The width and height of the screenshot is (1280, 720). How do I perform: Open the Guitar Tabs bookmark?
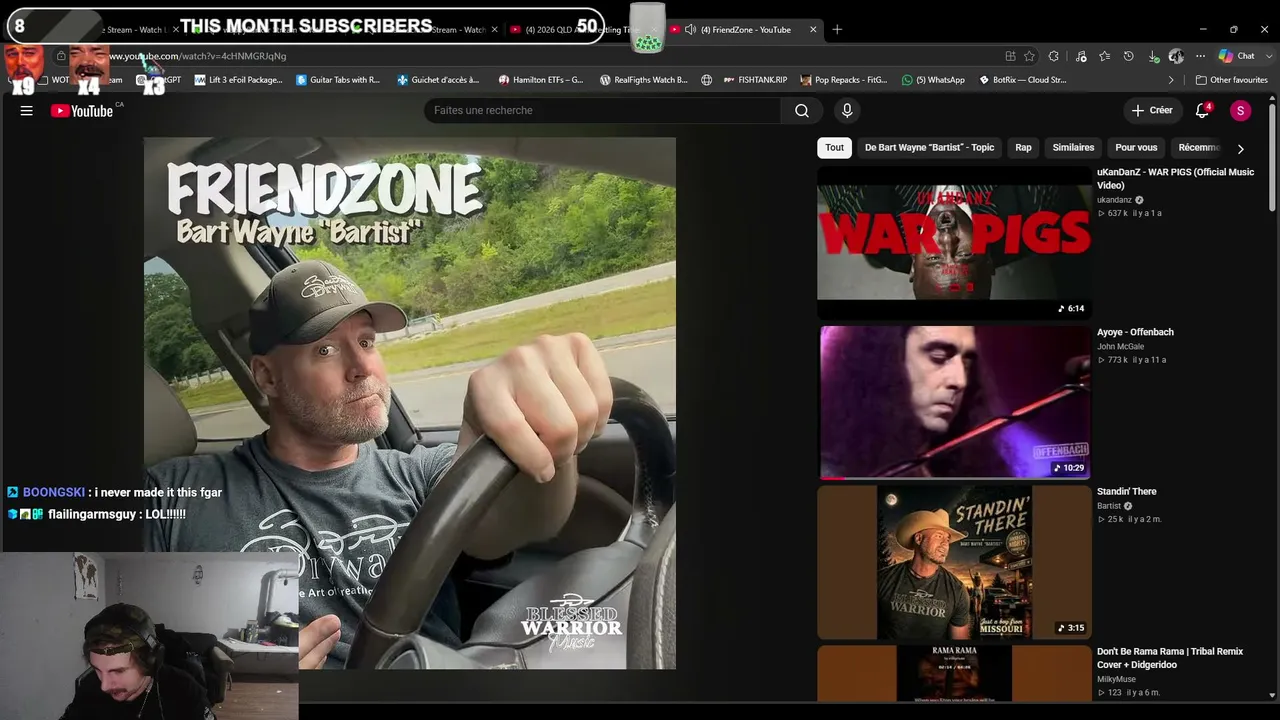[x=338, y=80]
